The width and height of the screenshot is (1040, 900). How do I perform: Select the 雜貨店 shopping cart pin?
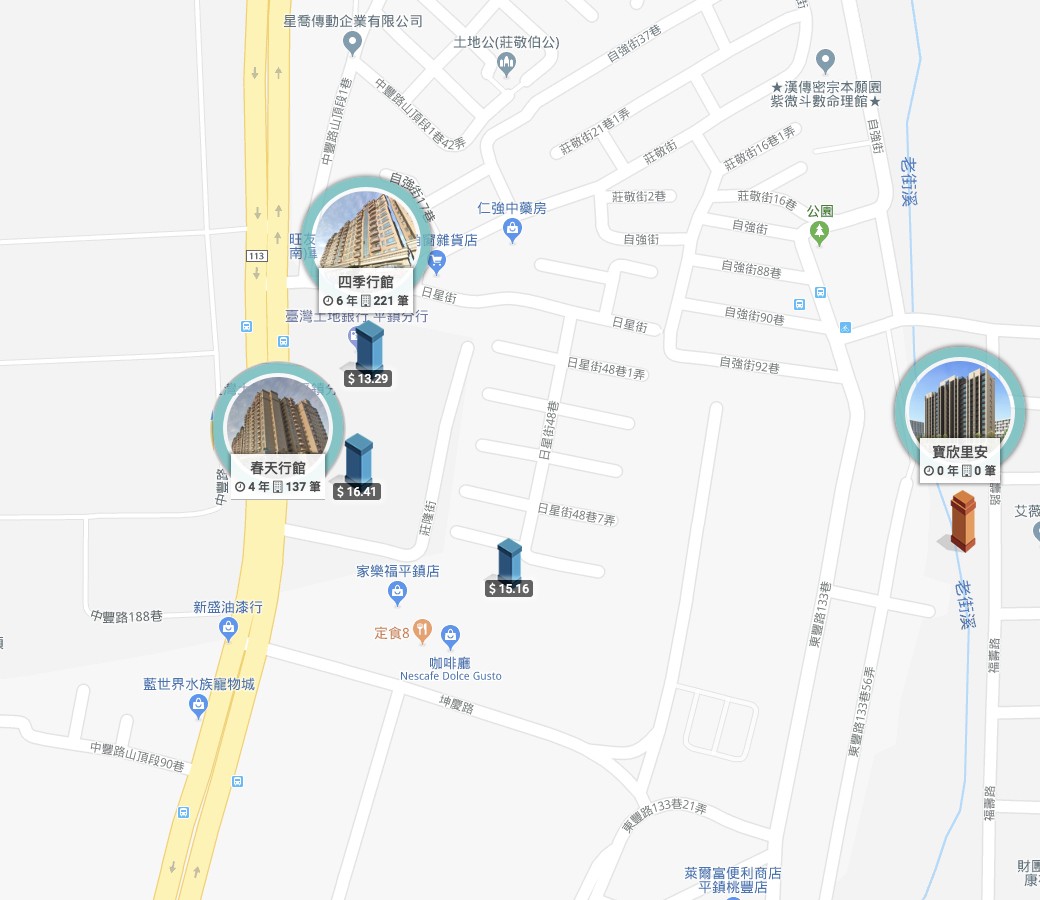436,262
